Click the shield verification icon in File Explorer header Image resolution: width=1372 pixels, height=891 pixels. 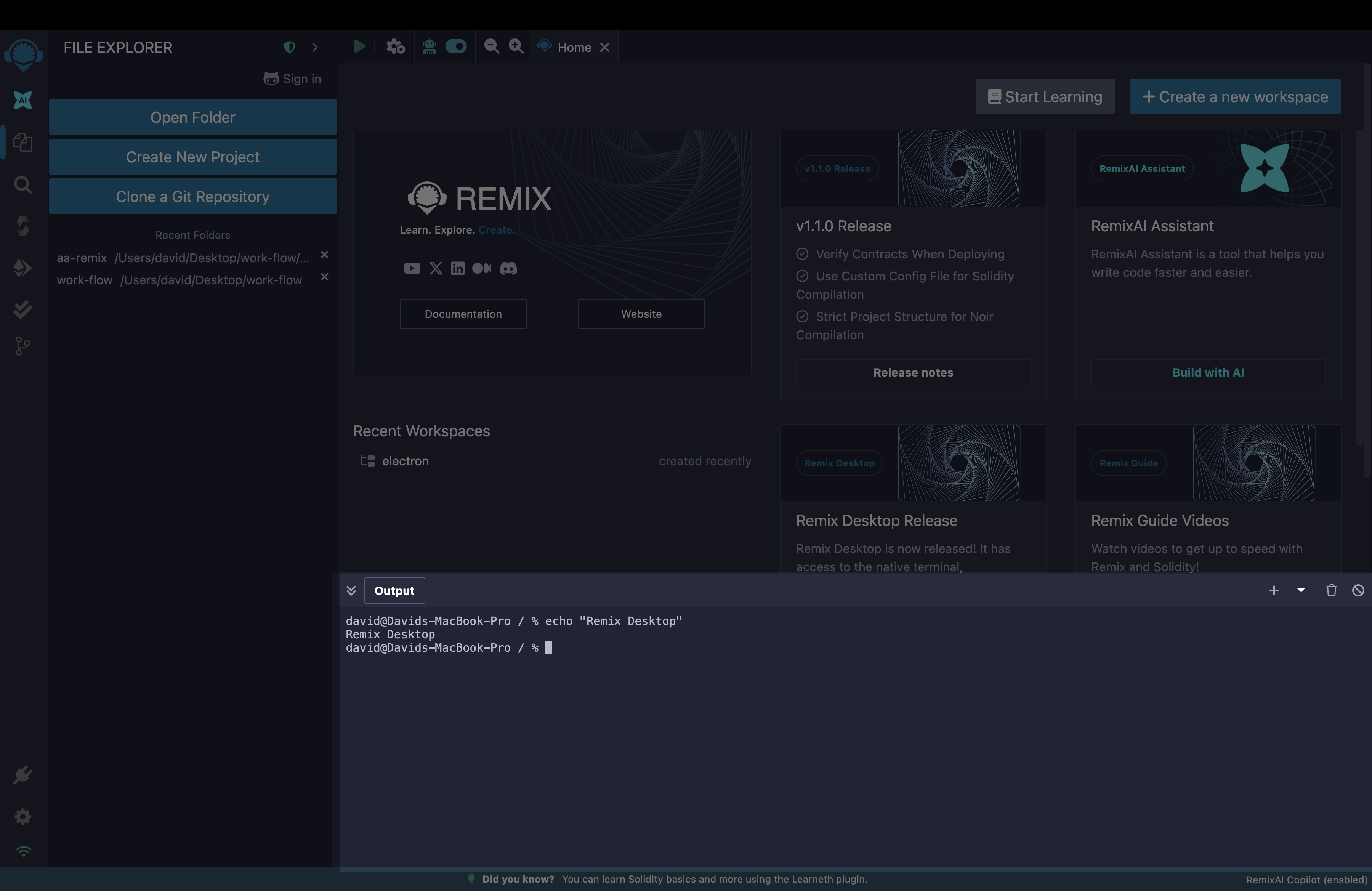coord(289,47)
